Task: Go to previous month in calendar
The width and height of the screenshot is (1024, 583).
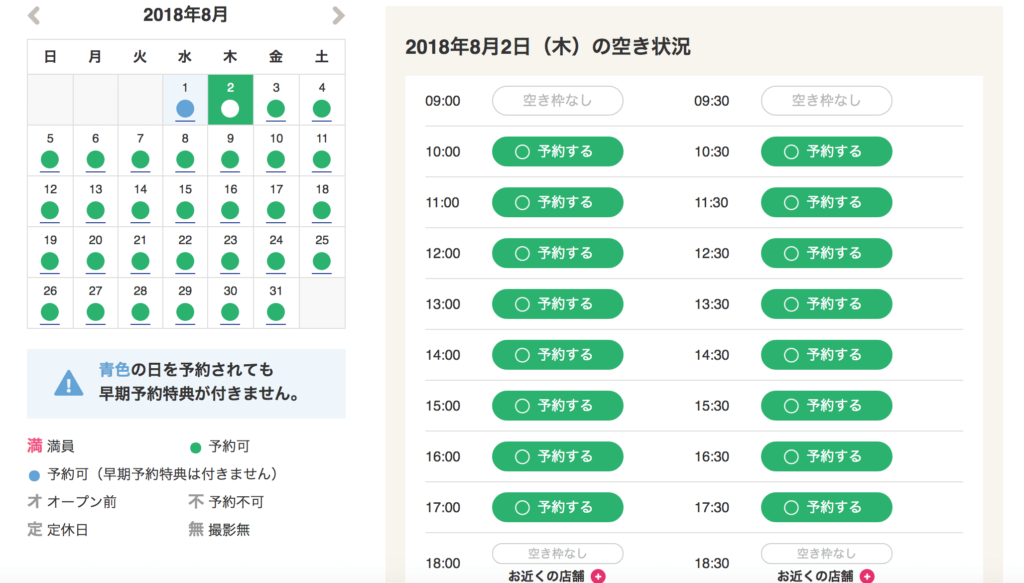Action: pos(34,15)
